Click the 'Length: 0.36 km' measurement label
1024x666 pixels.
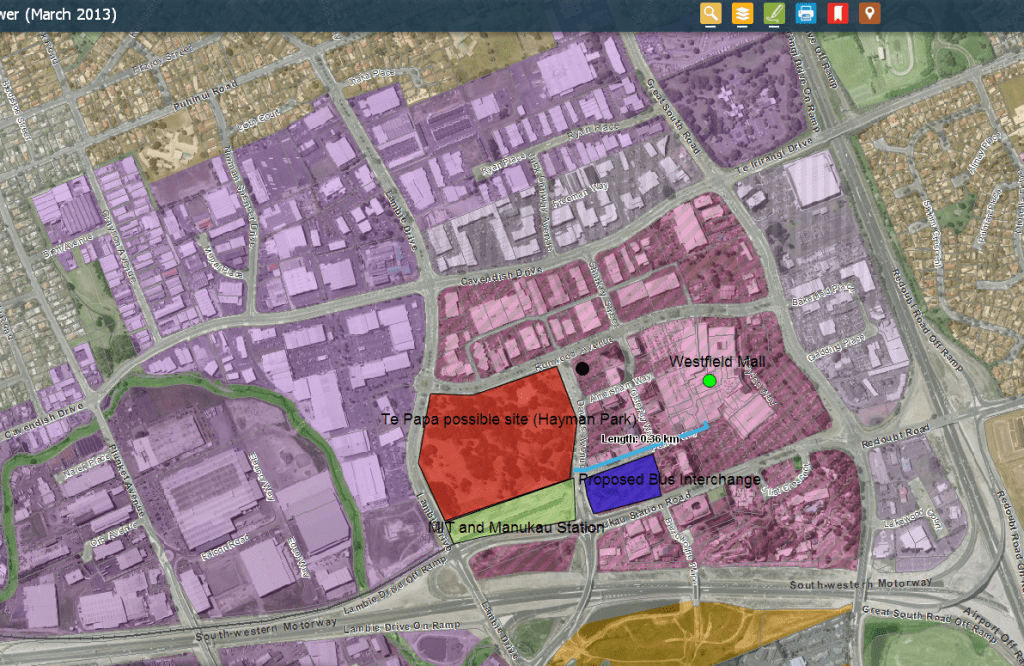coord(640,439)
